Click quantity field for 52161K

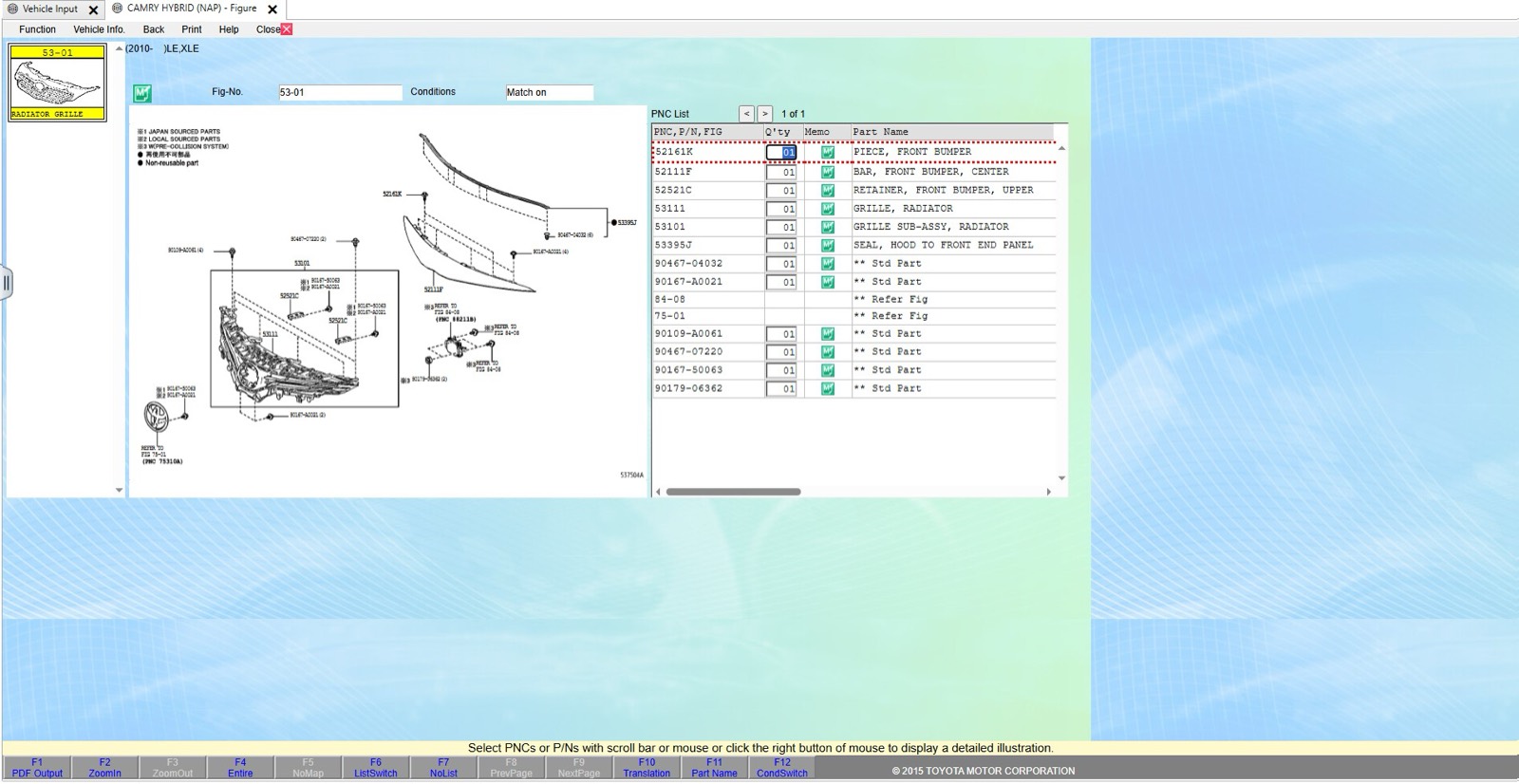(x=781, y=152)
